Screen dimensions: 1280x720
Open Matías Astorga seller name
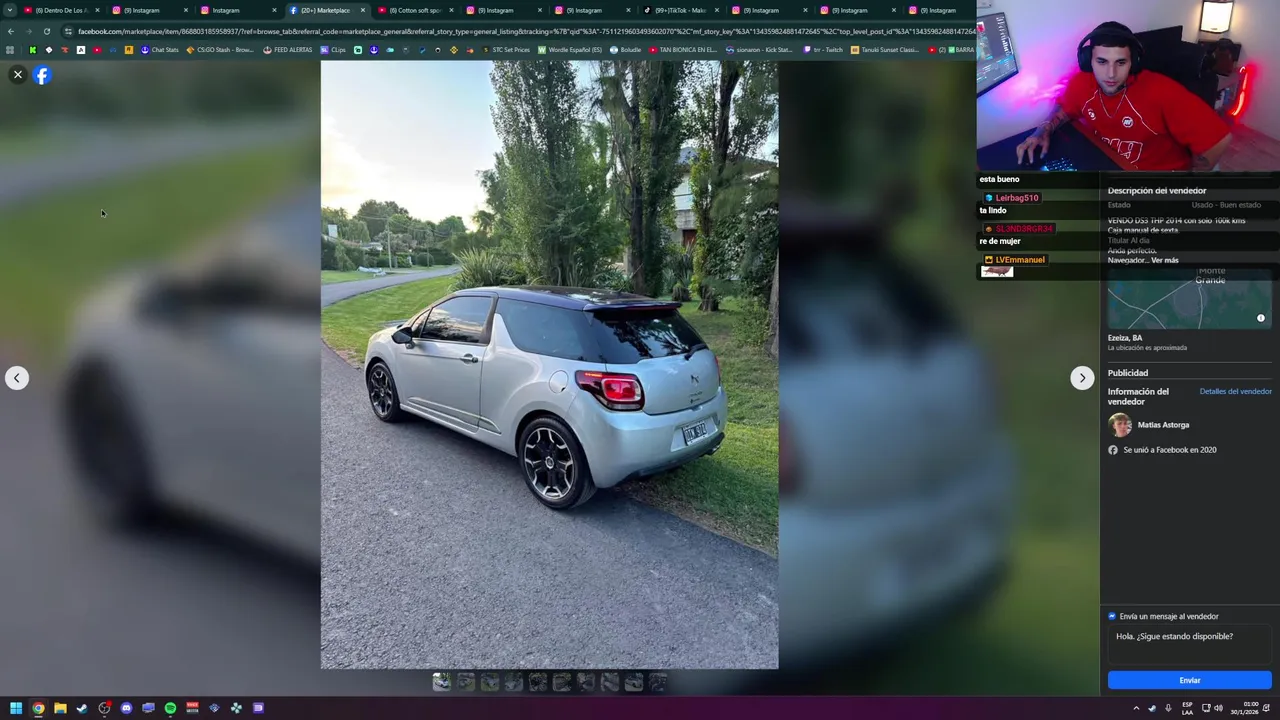1163,425
